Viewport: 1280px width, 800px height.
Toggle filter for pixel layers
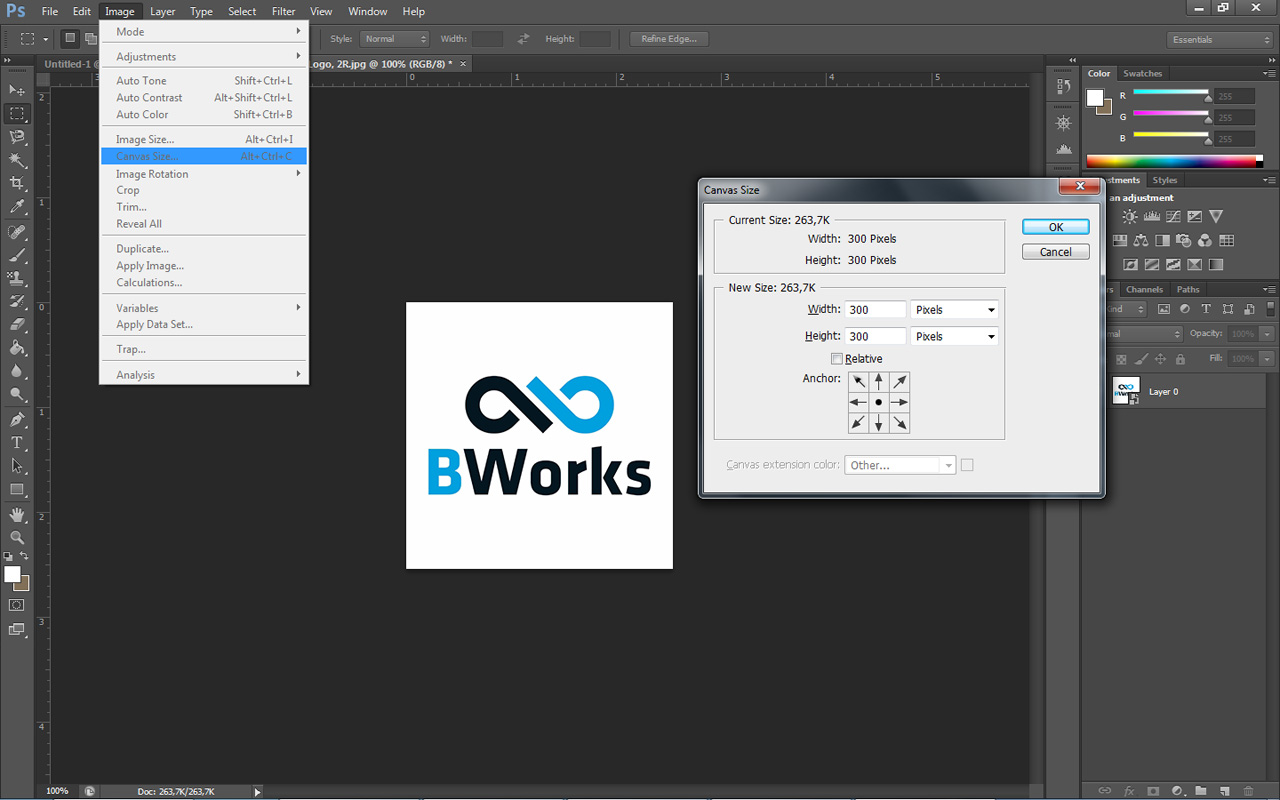pos(1163,309)
